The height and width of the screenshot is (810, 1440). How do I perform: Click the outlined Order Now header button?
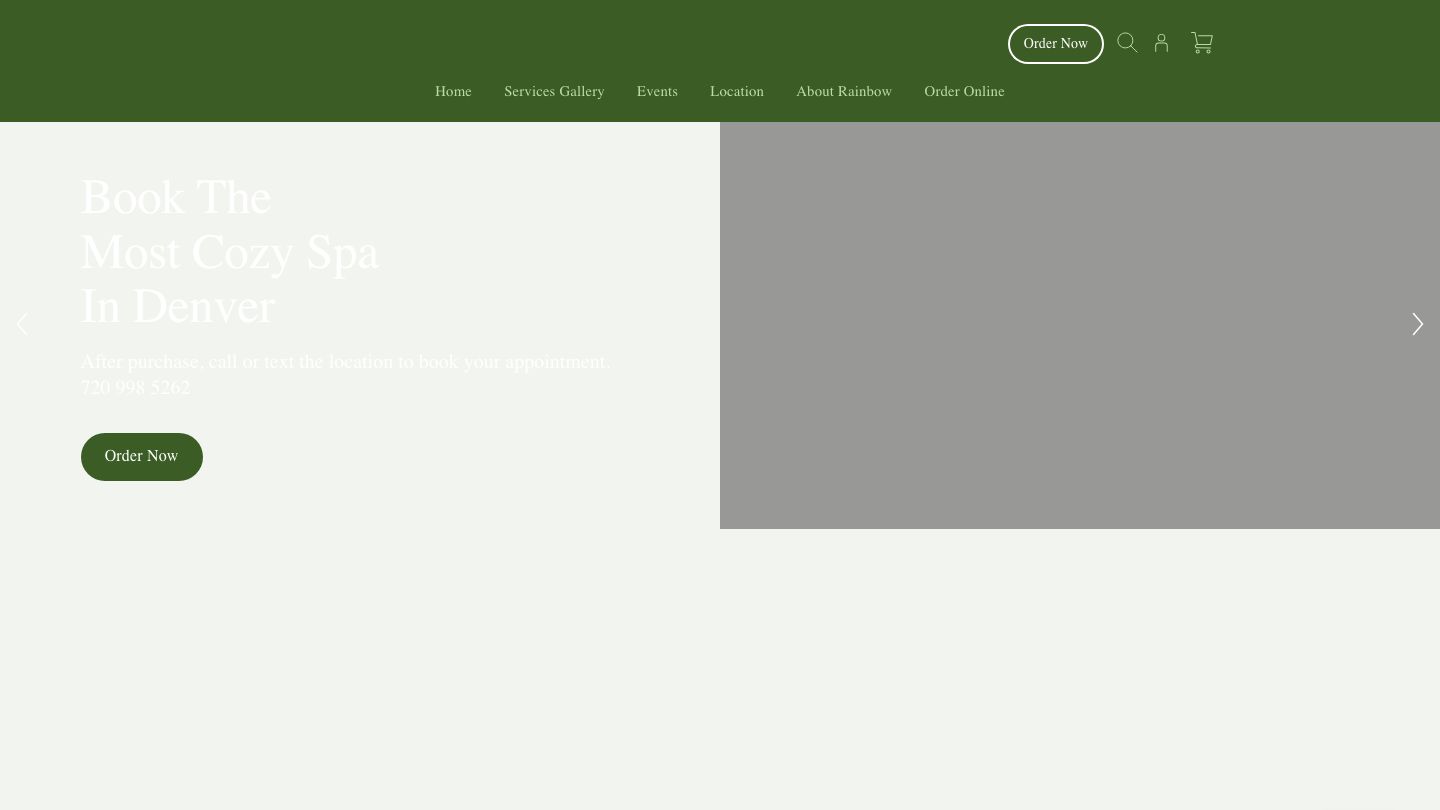tap(1055, 44)
